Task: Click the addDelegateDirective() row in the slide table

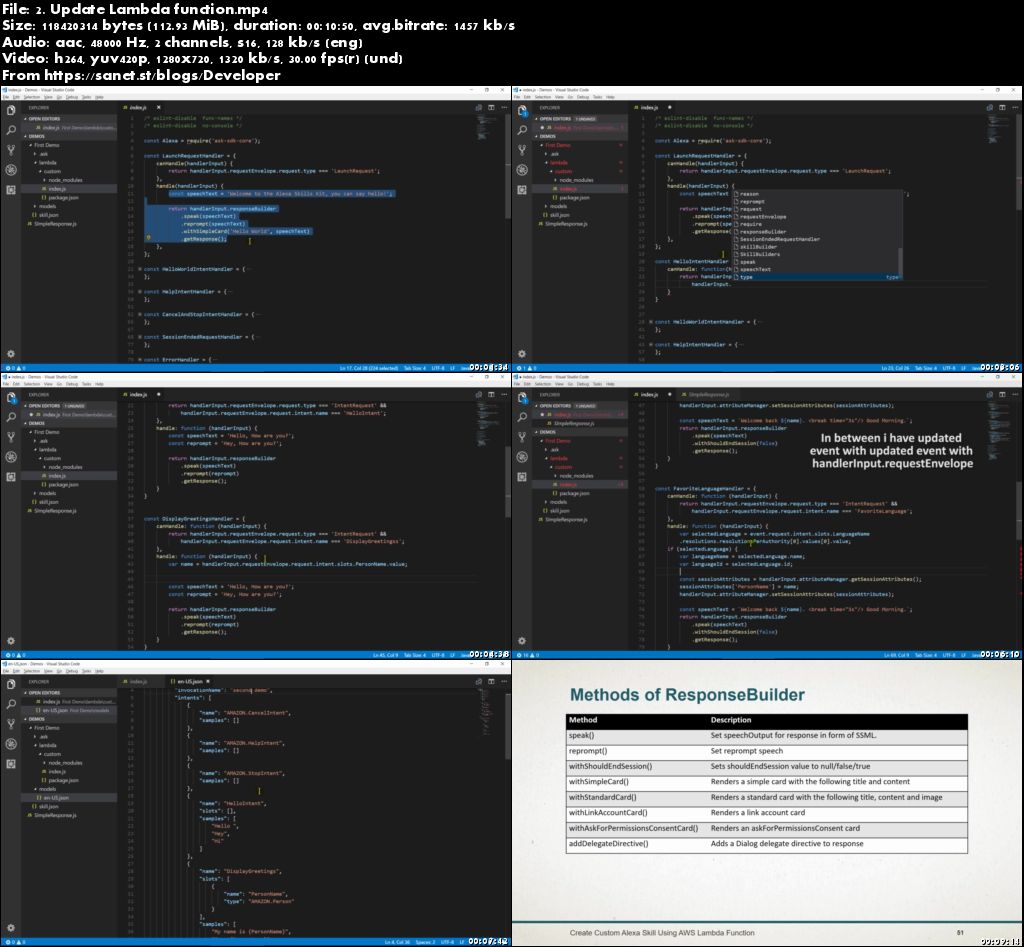Action: [x=767, y=844]
